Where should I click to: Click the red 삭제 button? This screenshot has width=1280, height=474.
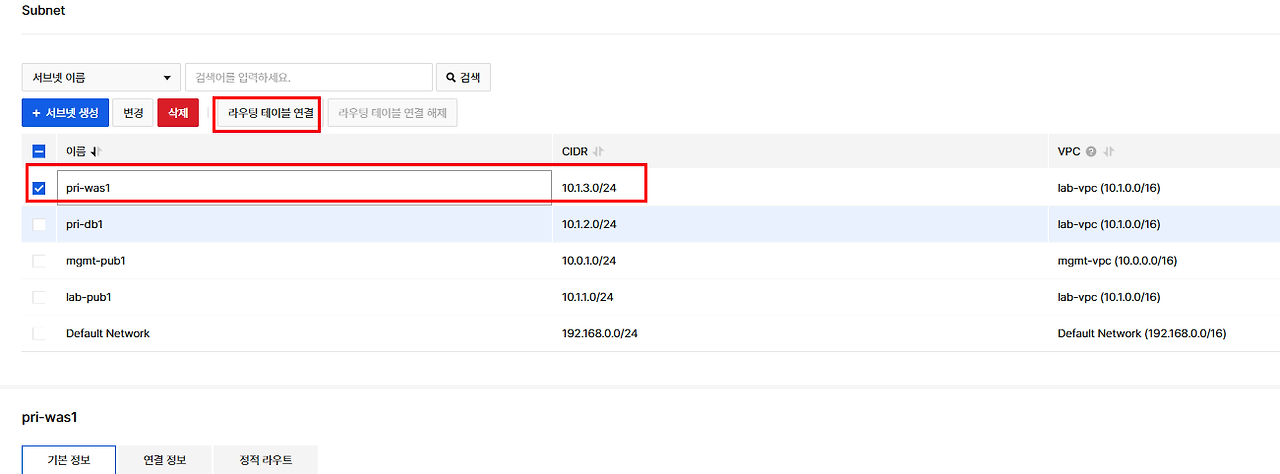(x=178, y=113)
